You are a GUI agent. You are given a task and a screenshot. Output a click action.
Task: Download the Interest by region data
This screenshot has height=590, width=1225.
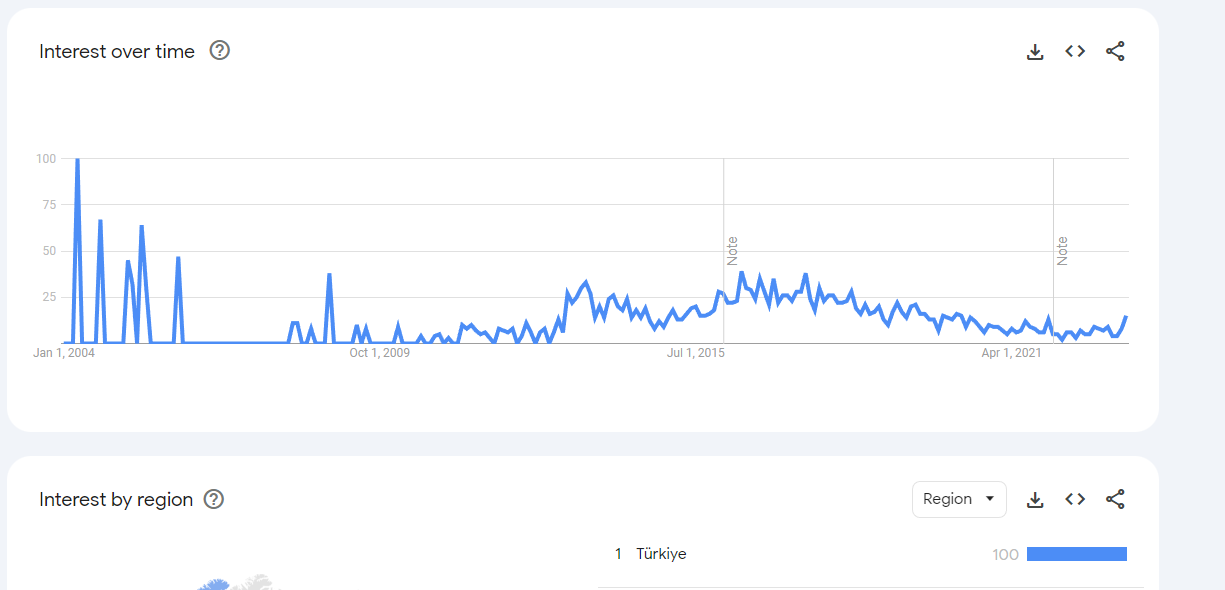1035,499
